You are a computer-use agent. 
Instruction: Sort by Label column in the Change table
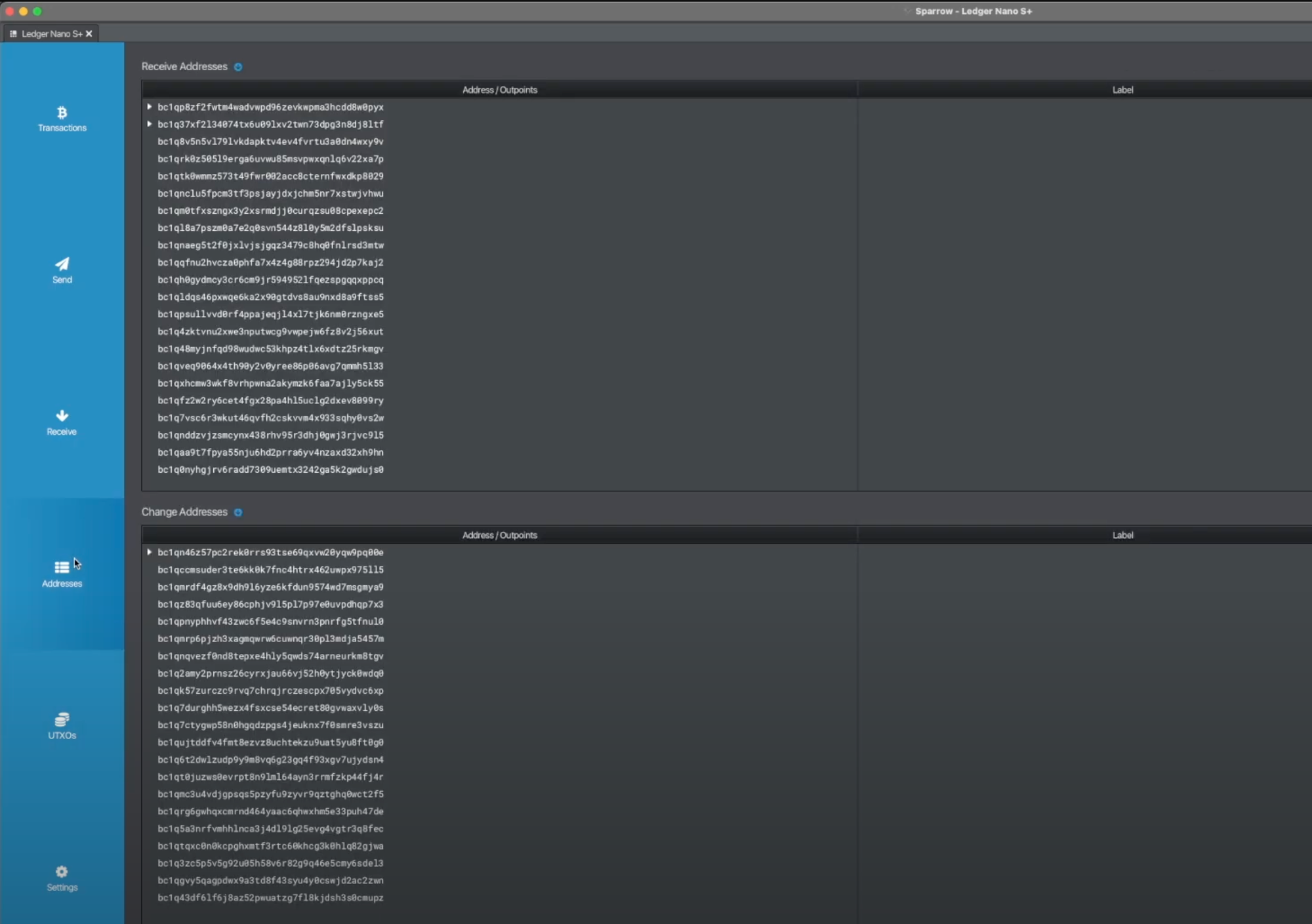[x=1122, y=535]
